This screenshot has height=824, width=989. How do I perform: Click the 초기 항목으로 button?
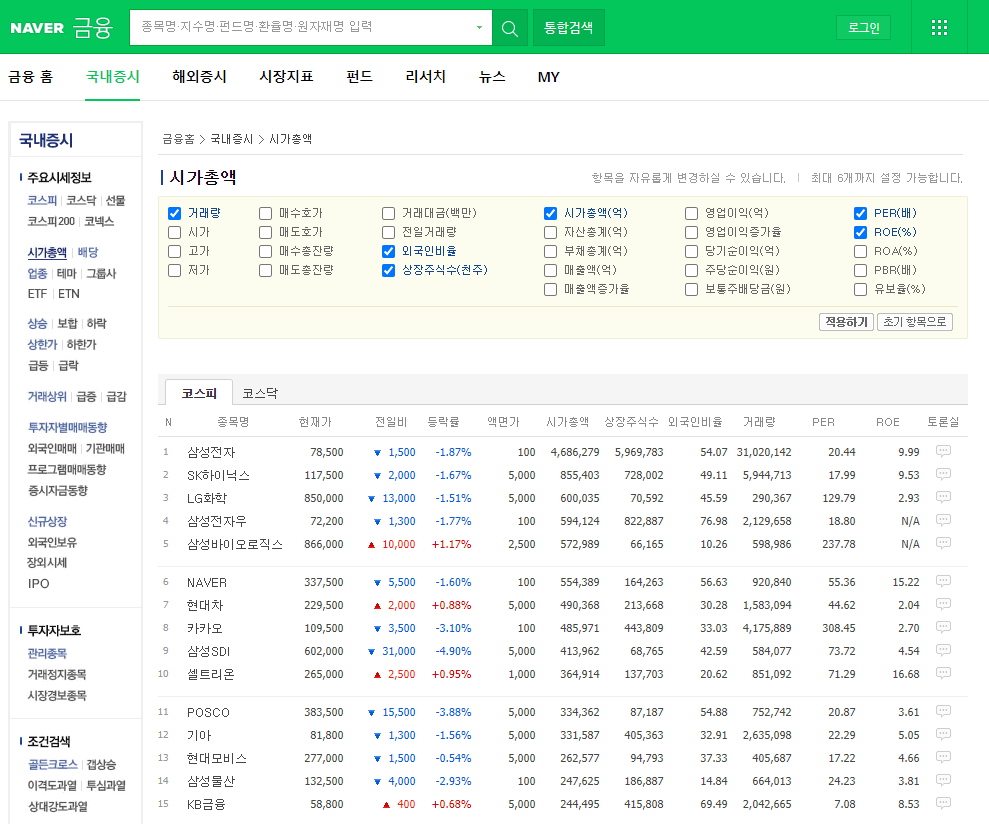point(915,322)
